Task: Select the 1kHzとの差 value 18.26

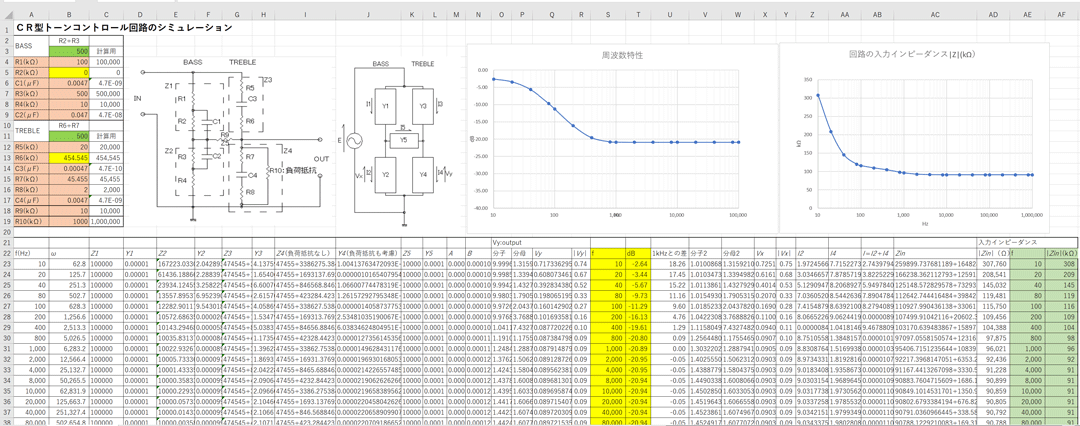Action: 669,262
